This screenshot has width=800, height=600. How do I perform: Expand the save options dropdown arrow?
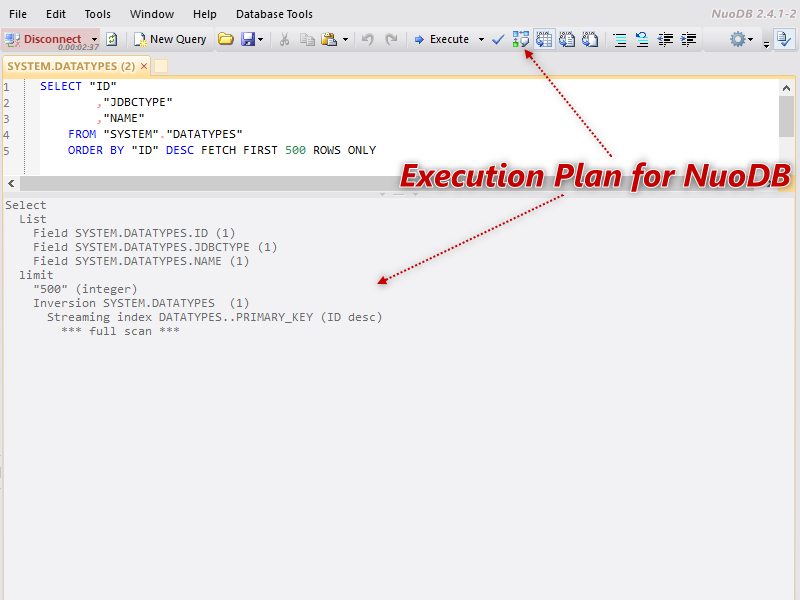click(x=261, y=39)
